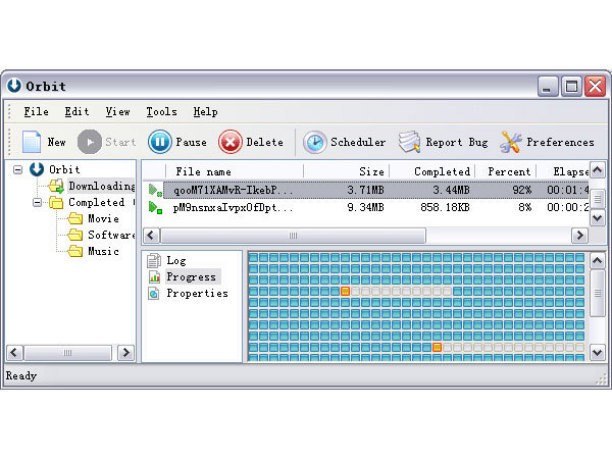
Task: Open the Preferences tools icon
Action: (511, 142)
